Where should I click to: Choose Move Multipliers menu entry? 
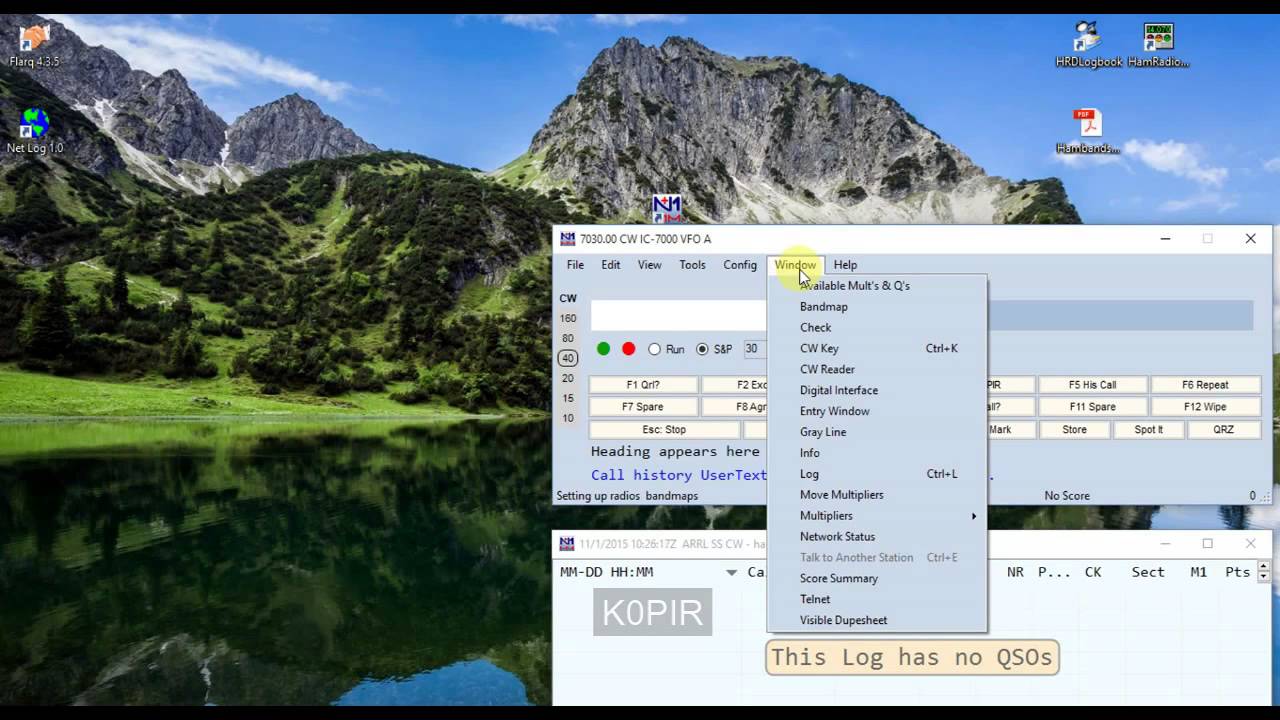877,495
